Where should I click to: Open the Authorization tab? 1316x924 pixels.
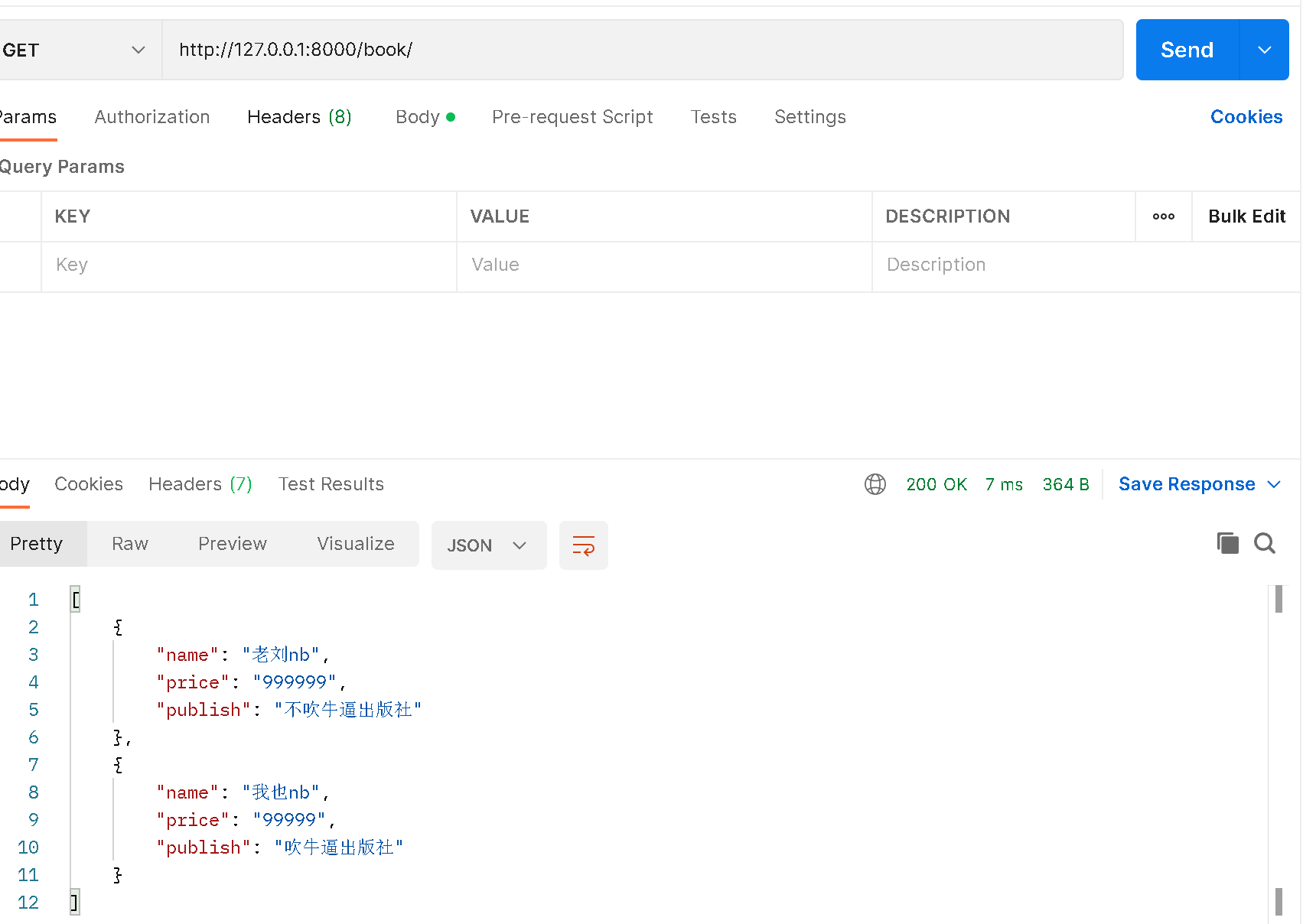point(152,117)
